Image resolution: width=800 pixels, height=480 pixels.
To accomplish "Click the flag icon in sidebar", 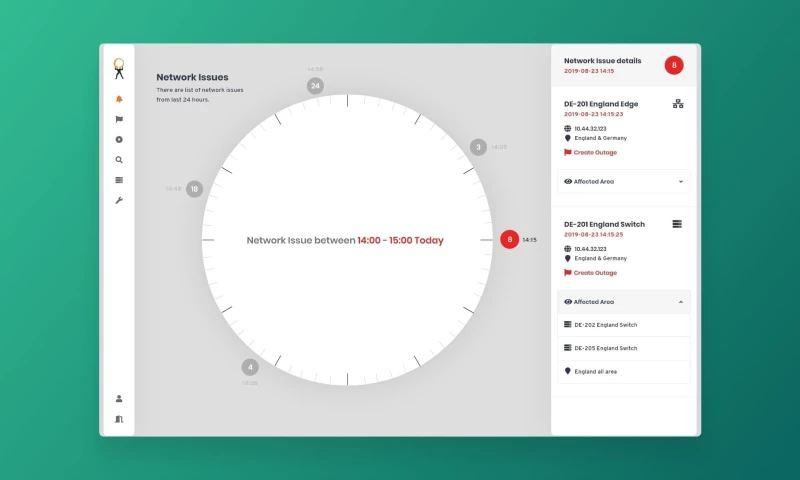I will pos(119,119).
